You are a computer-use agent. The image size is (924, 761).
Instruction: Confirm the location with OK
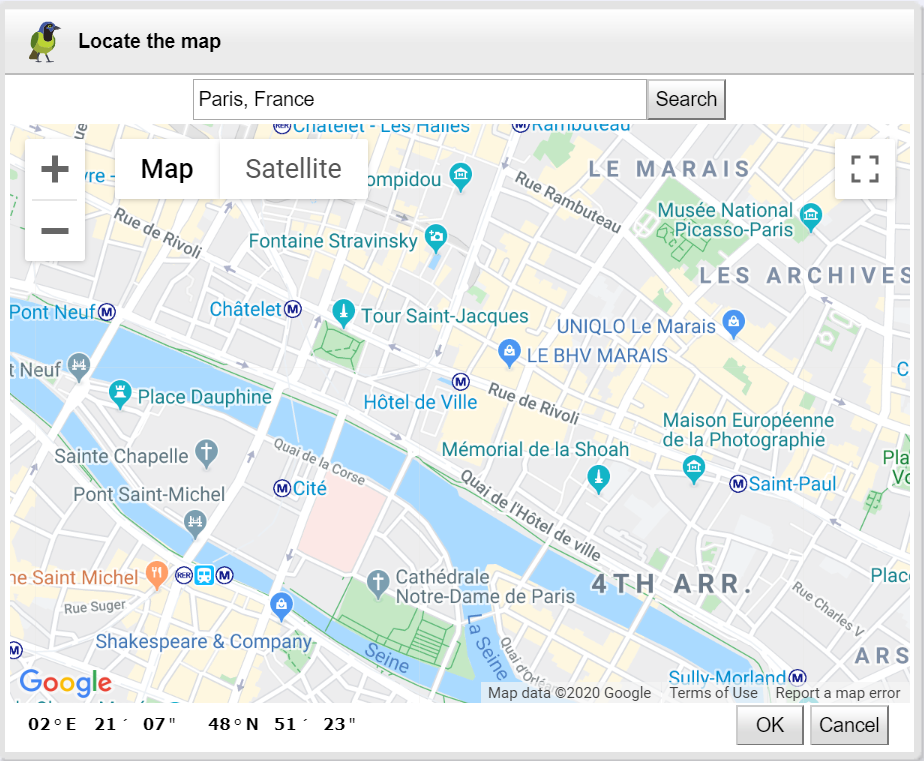770,724
